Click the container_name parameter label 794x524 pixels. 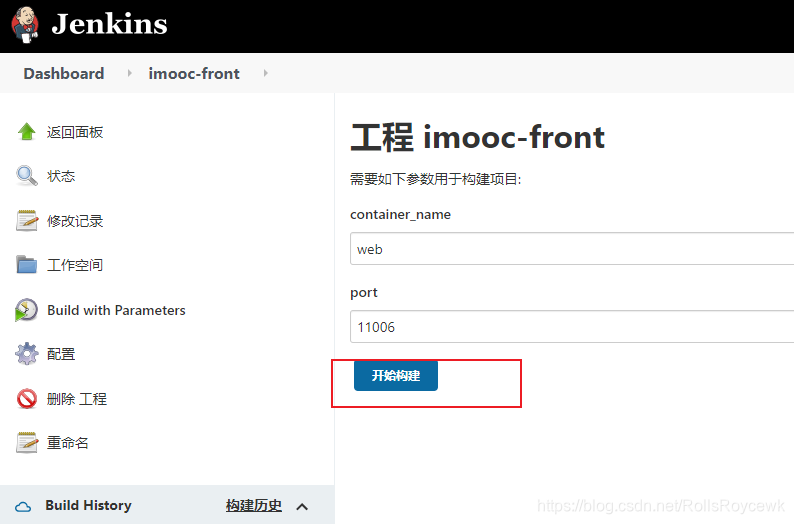401,214
